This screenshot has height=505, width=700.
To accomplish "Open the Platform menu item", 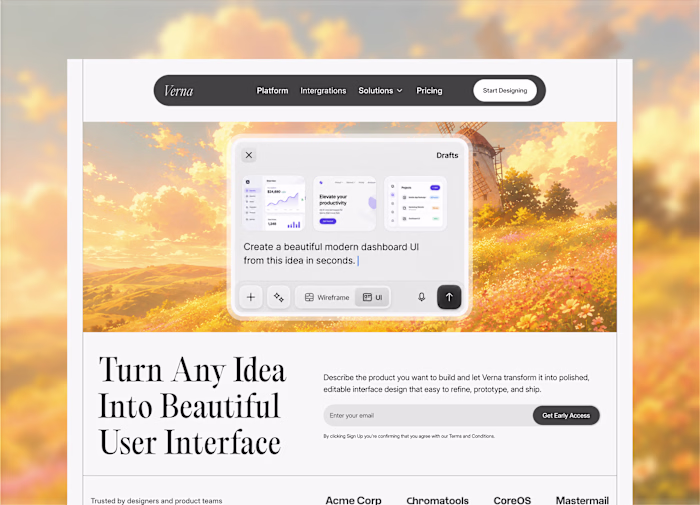I will point(272,91).
